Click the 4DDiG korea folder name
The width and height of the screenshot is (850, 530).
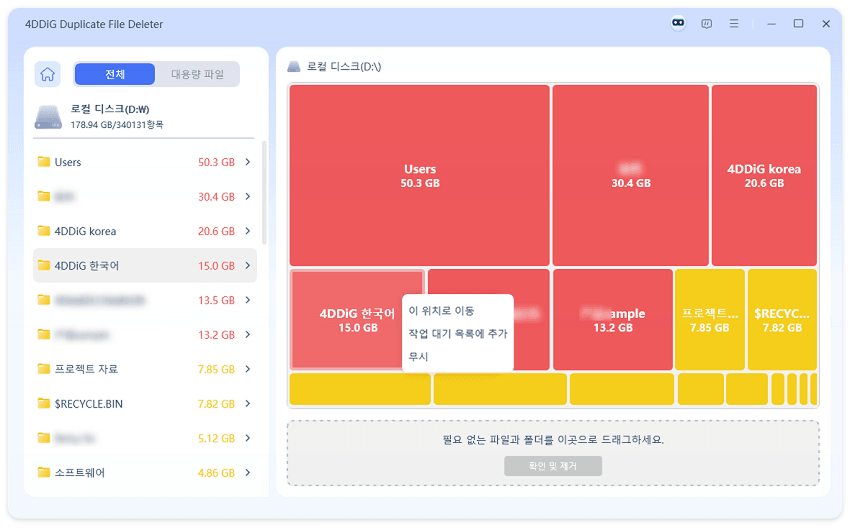85,231
